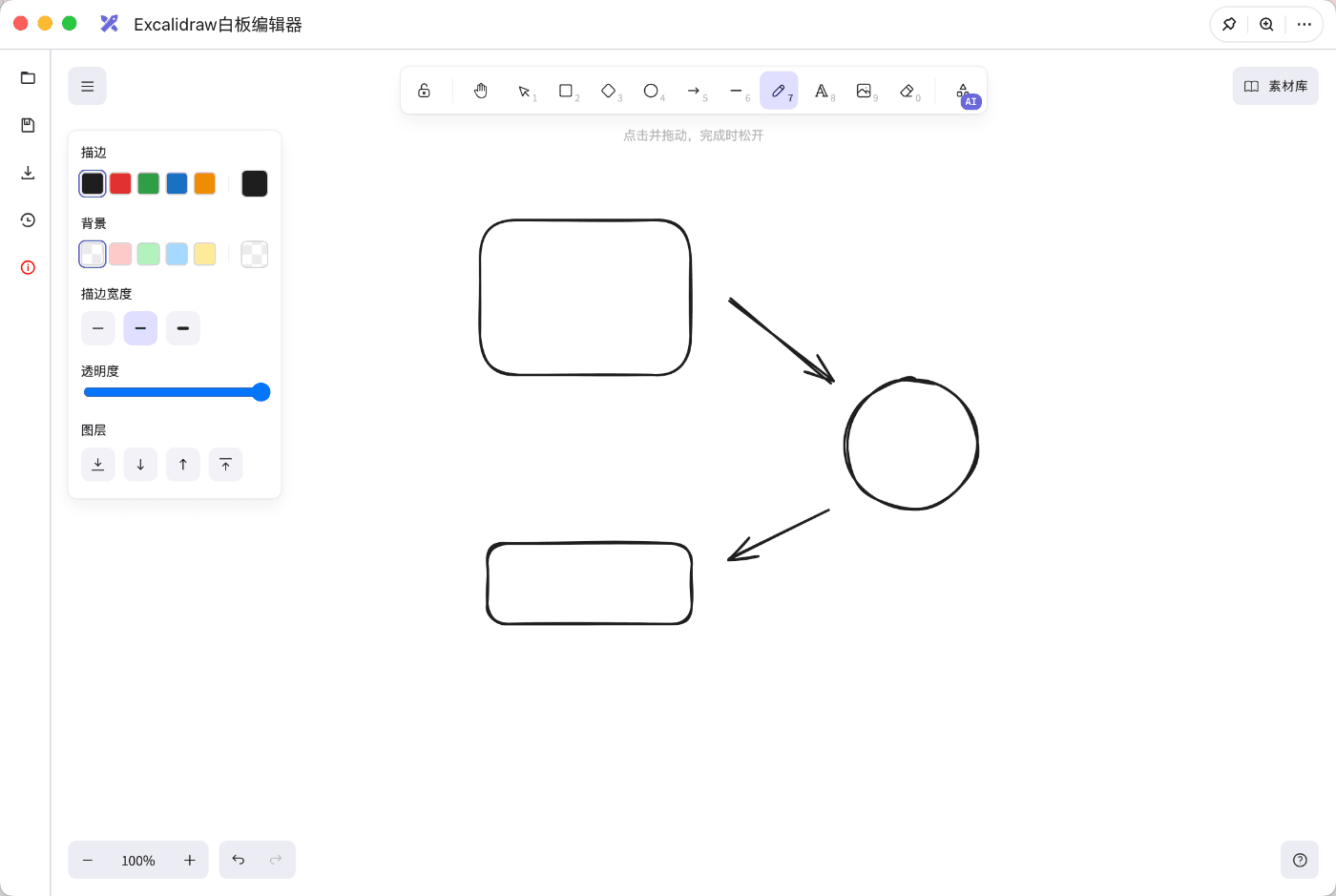Image resolution: width=1336 pixels, height=896 pixels.
Task: Select the Rectangle shape tool
Action: (566, 91)
